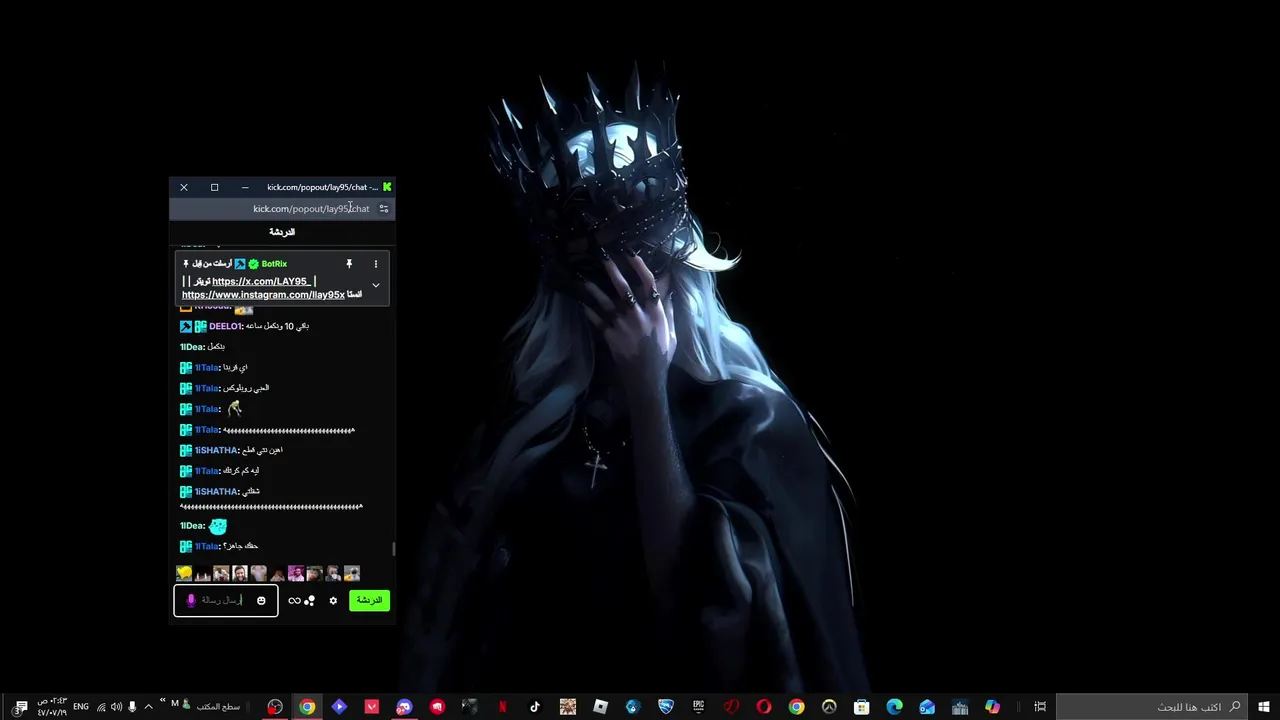Viewport: 1280px width, 720px height.
Task: Click the green chat send button
Action: [369, 600]
